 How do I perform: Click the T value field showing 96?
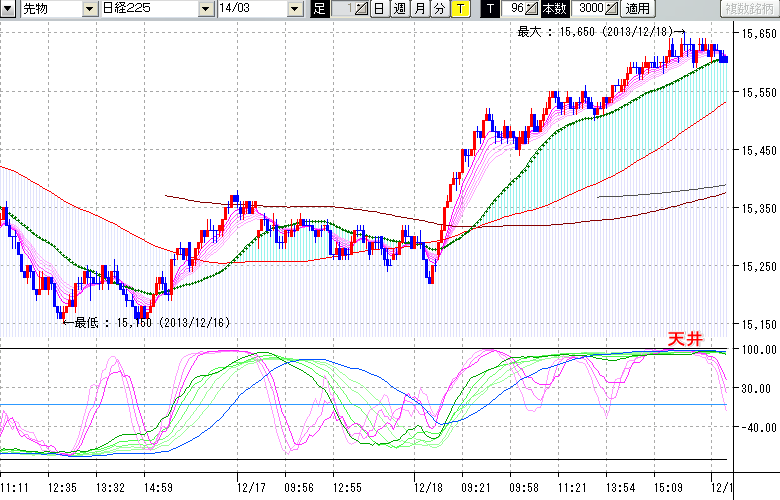pyautogui.click(x=514, y=9)
